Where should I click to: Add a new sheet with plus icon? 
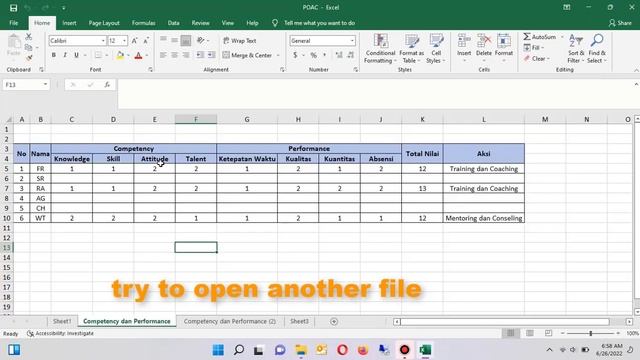334,322
